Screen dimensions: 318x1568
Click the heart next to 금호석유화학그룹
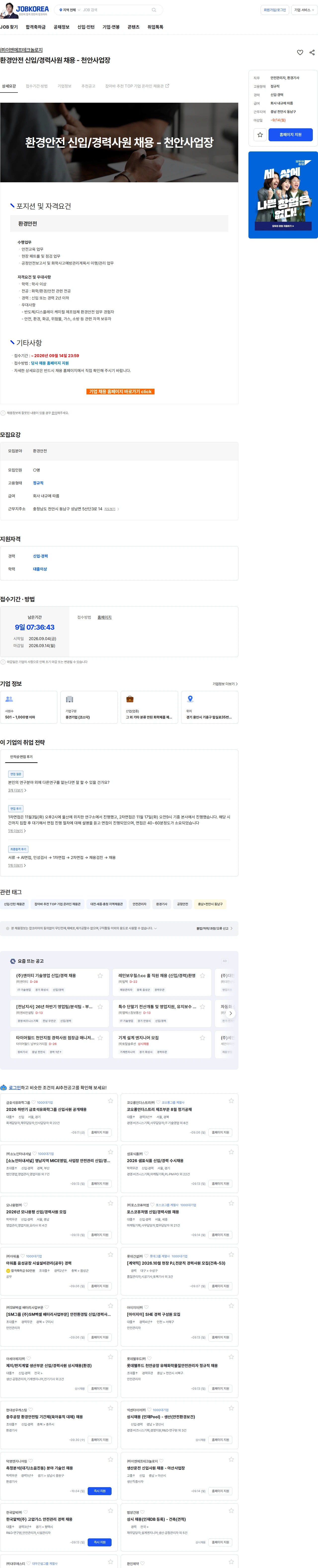tap(34, 1102)
